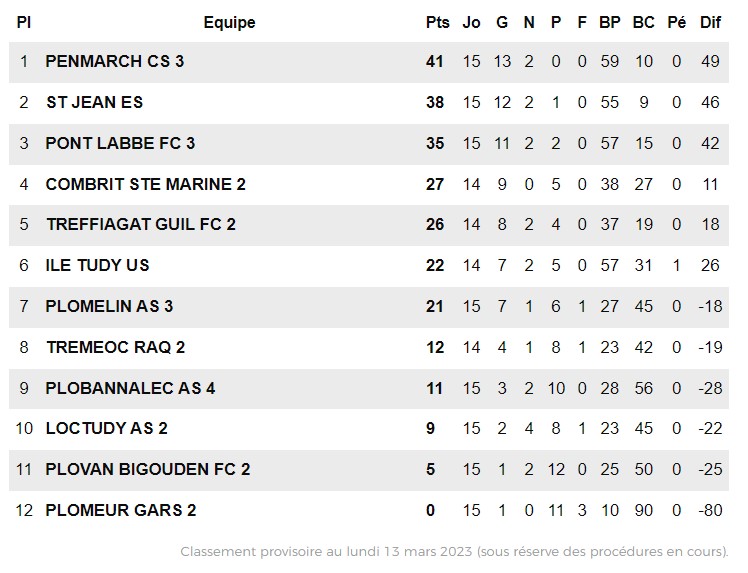
Task: Open PLOMELIN AS 3 team entry
Action: [x=109, y=306]
